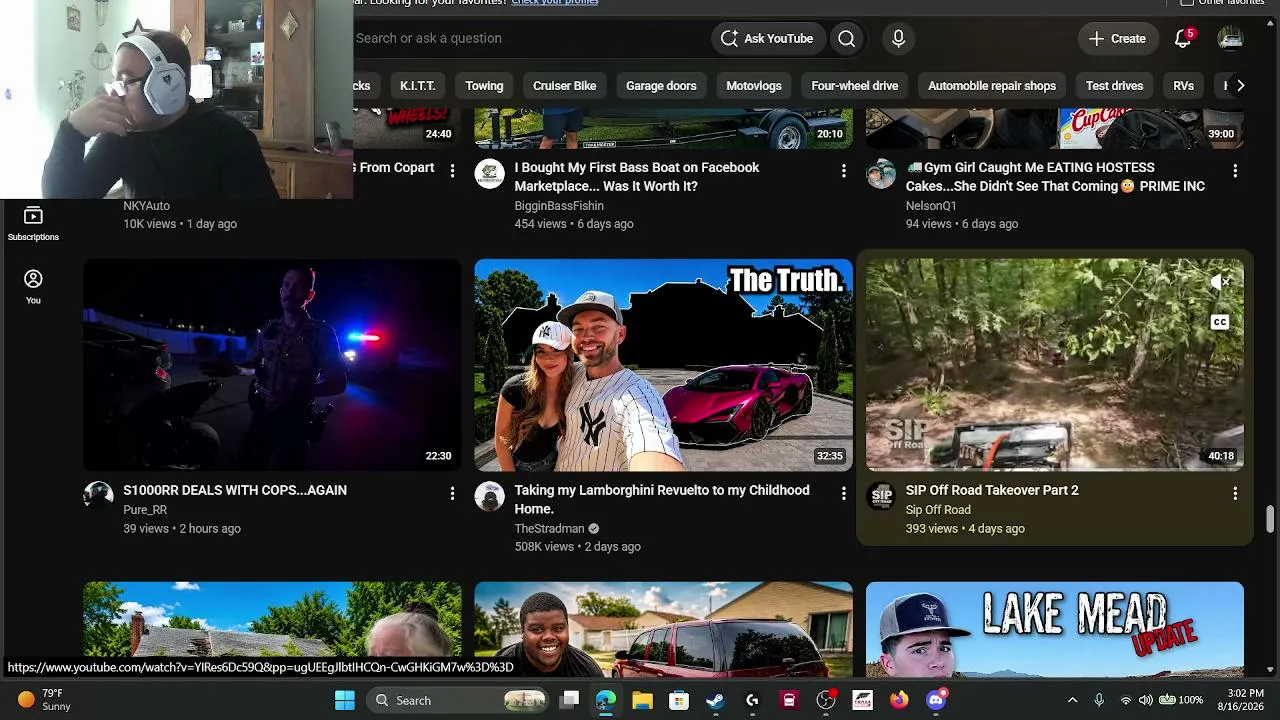The image size is (1280, 720).
Task: Unmute the SIP Off Road preview
Action: tap(1220, 283)
